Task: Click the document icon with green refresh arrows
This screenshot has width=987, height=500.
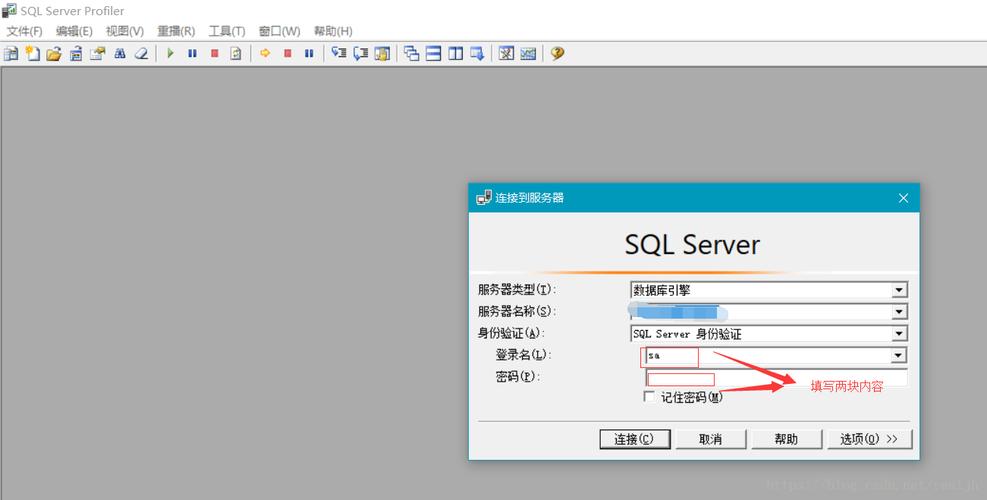Action: [236, 54]
